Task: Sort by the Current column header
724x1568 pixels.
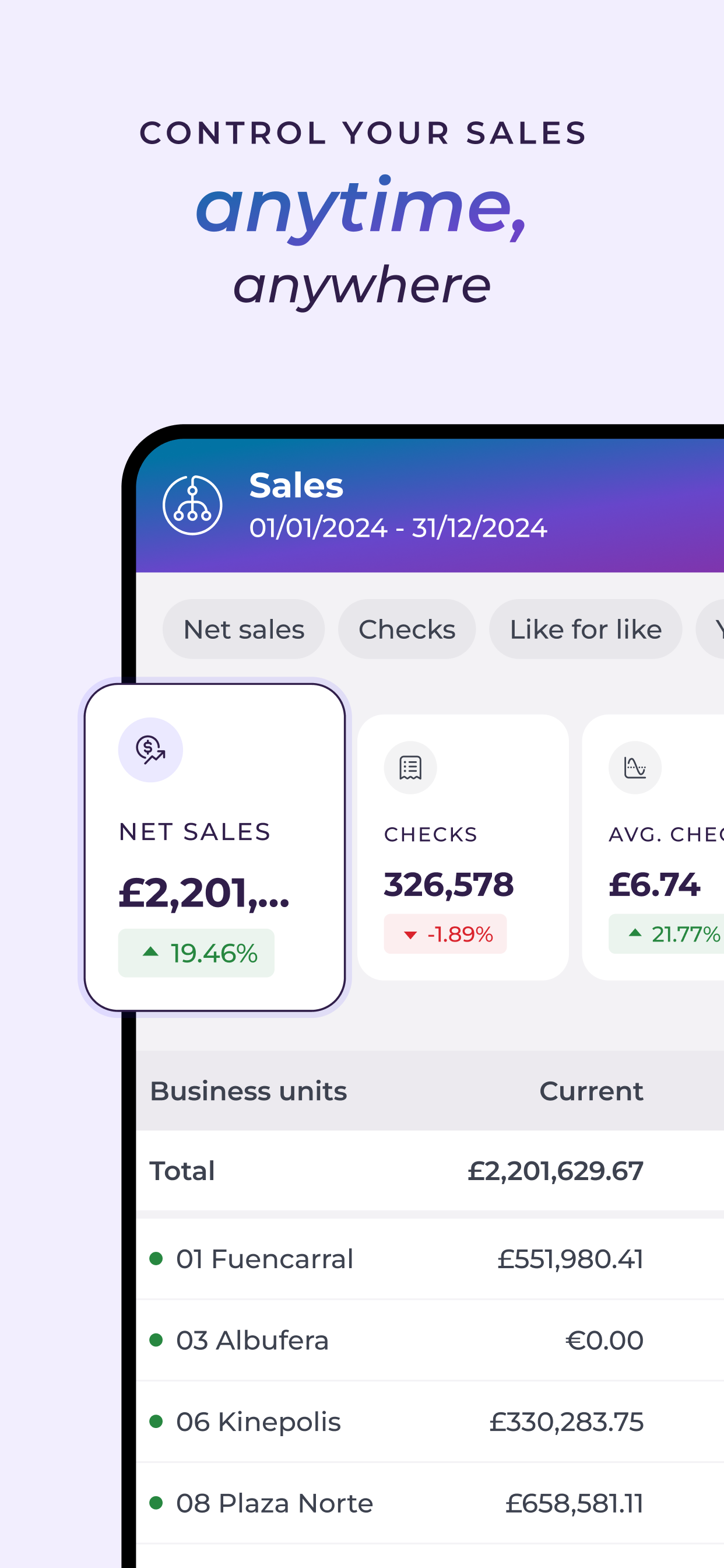Action: tap(591, 1091)
